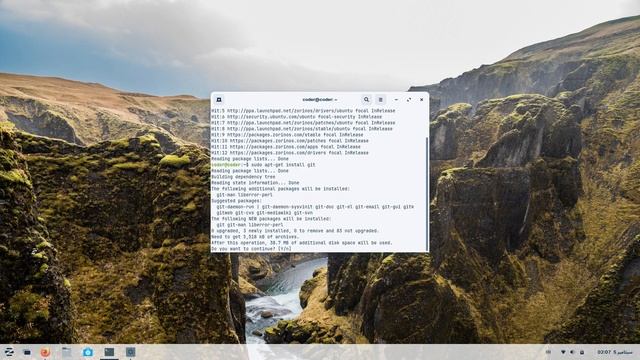Open the Settings taskbar icon
640x360 pixels.
coord(130,352)
